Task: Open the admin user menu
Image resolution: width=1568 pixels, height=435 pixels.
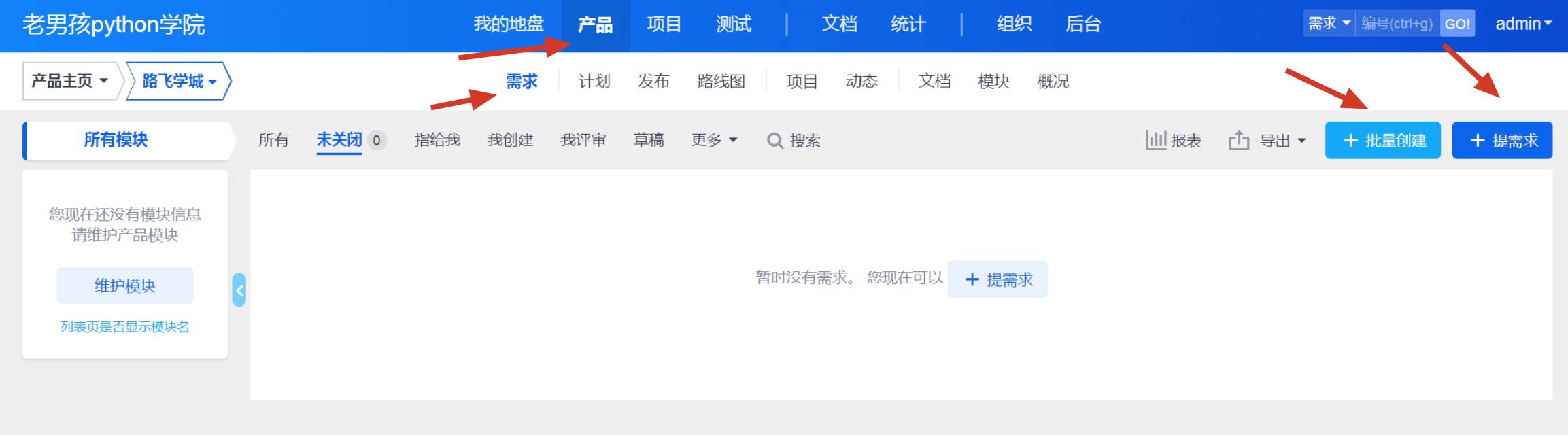Action: (1523, 24)
